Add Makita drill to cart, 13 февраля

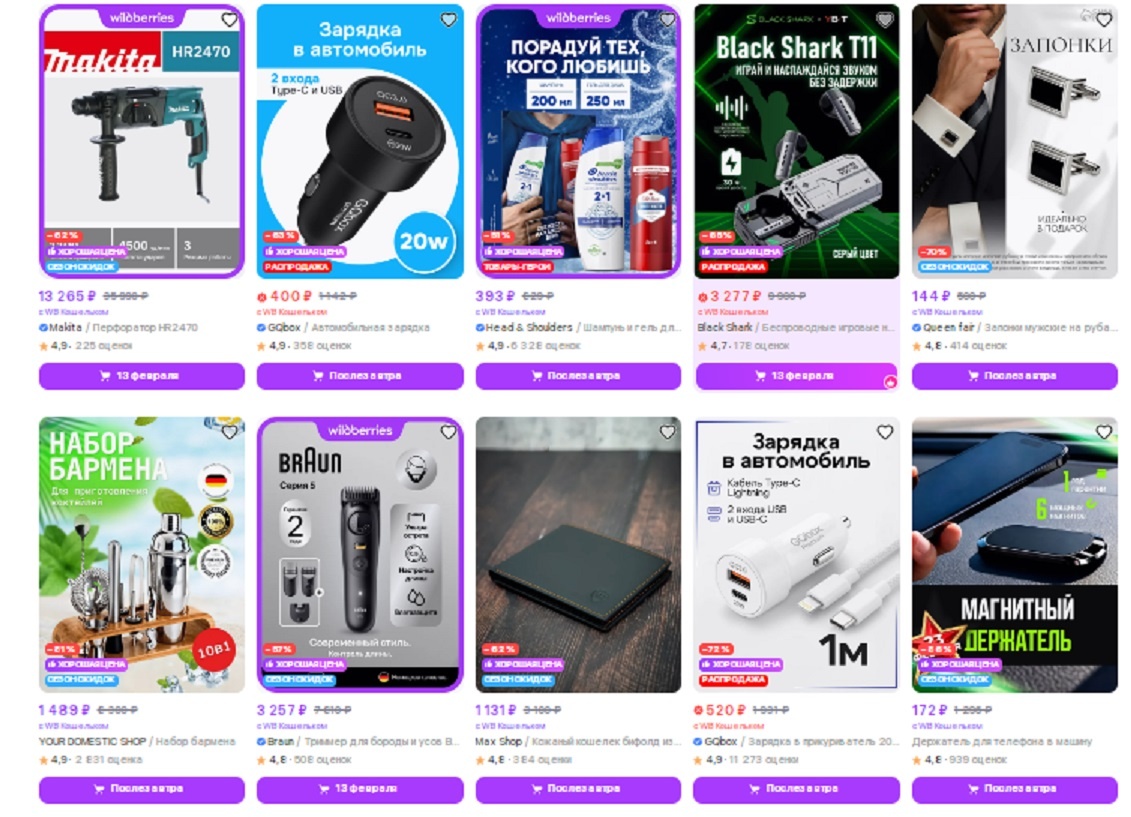pyautogui.click(x=142, y=376)
